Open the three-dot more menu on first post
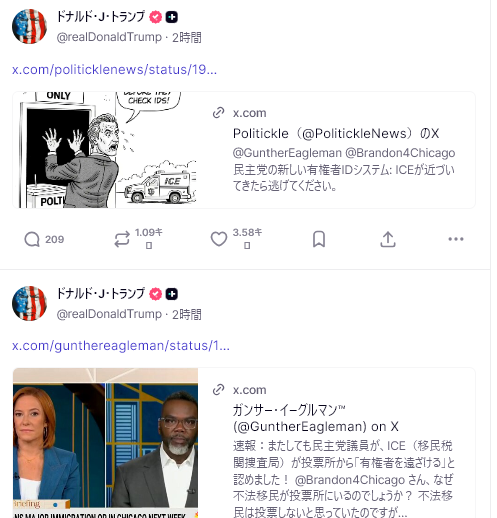The height and width of the screenshot is (518, 497). pos(456,239)
